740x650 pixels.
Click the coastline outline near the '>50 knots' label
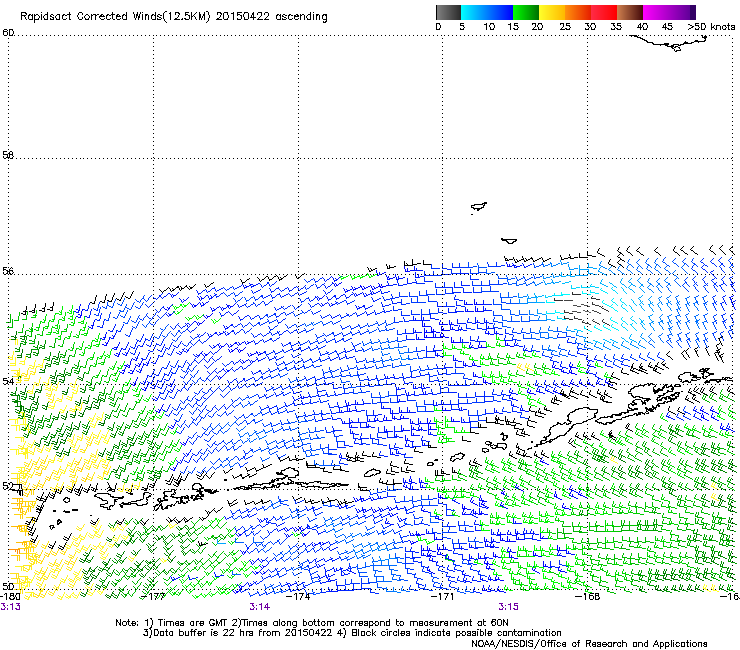point(670,43)
